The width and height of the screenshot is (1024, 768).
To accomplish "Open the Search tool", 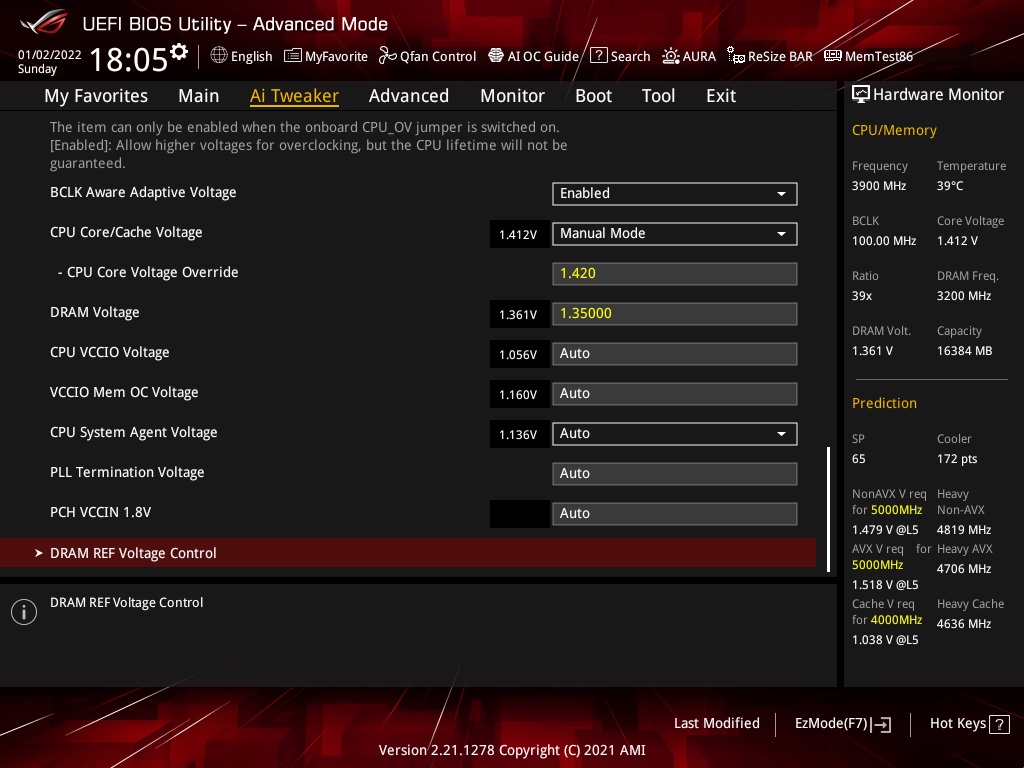I will pyautogui.click(x=620, y=57).
